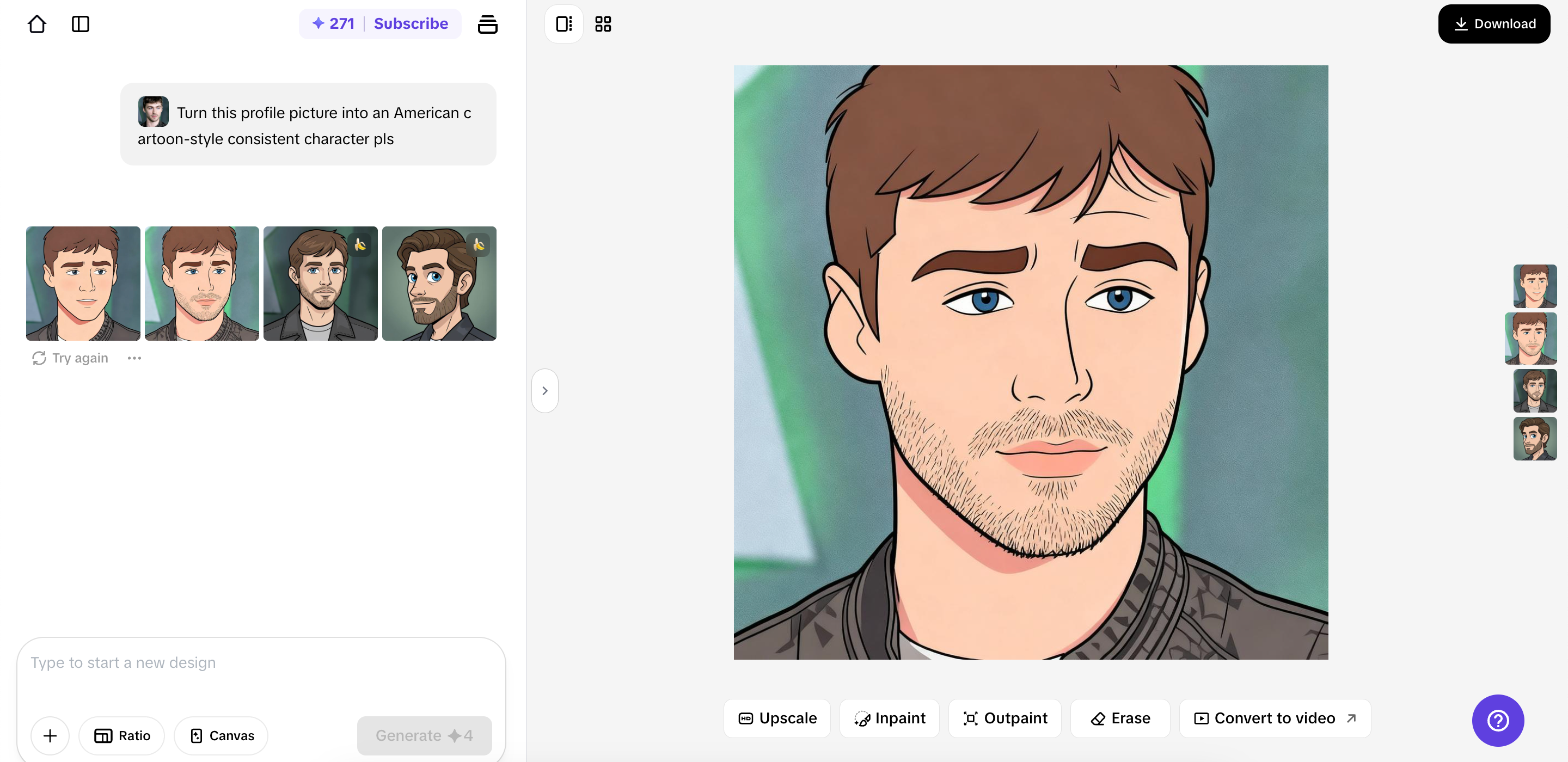Select the fourth bearded cartoon thumbnail result

coord(439,284)
